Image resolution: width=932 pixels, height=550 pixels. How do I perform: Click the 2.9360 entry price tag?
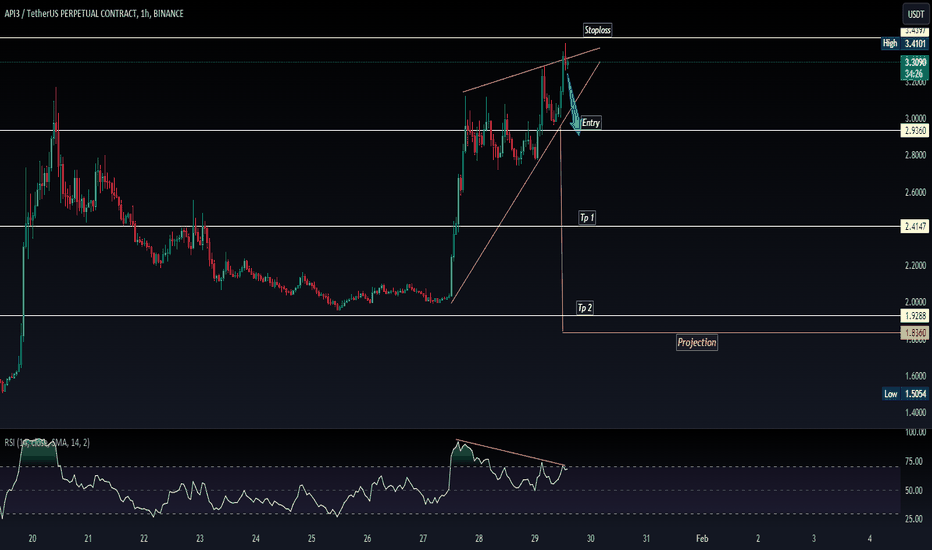point(915,130)
